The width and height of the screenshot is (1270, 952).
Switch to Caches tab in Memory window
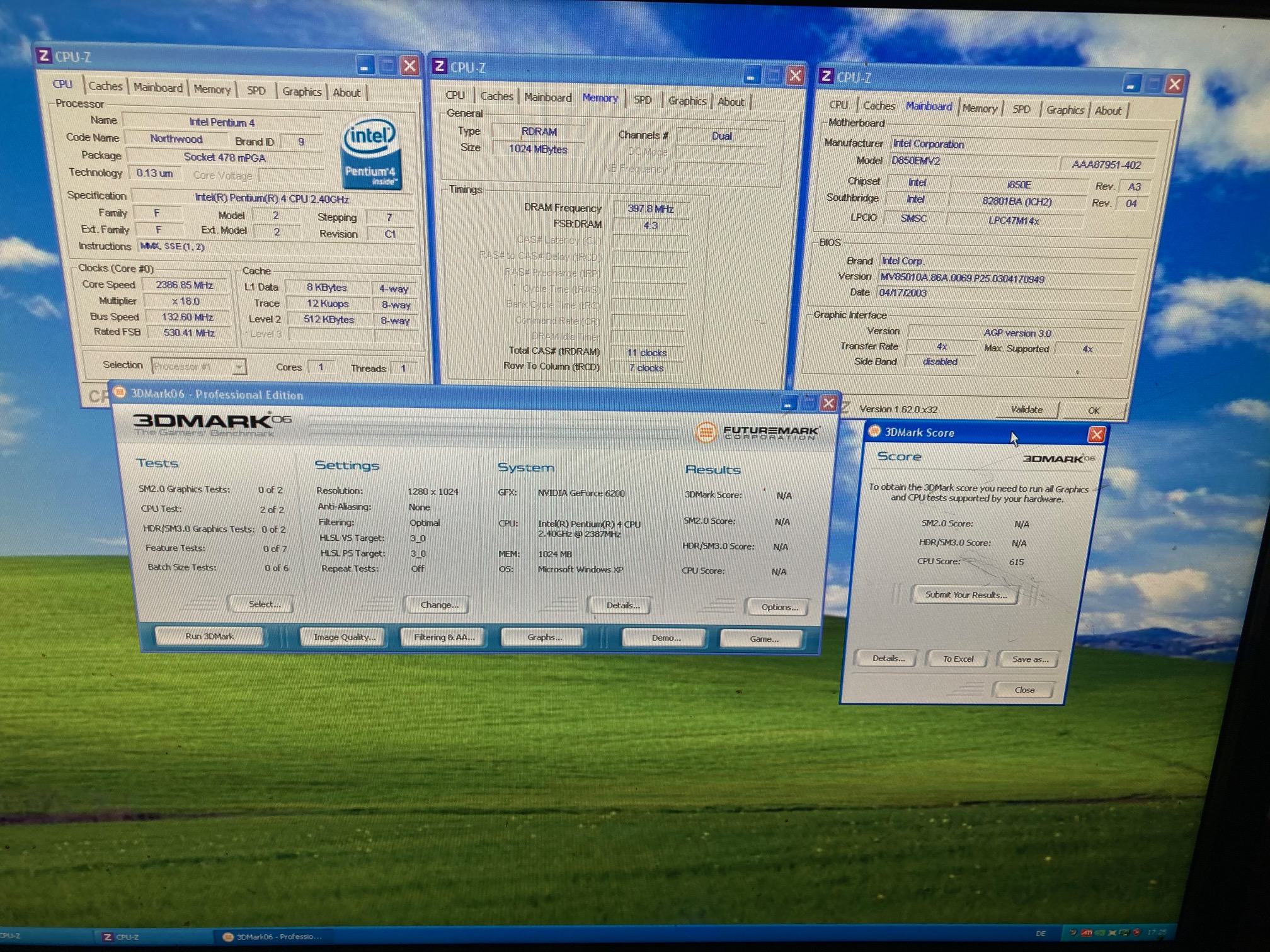[x=496, y=96]
